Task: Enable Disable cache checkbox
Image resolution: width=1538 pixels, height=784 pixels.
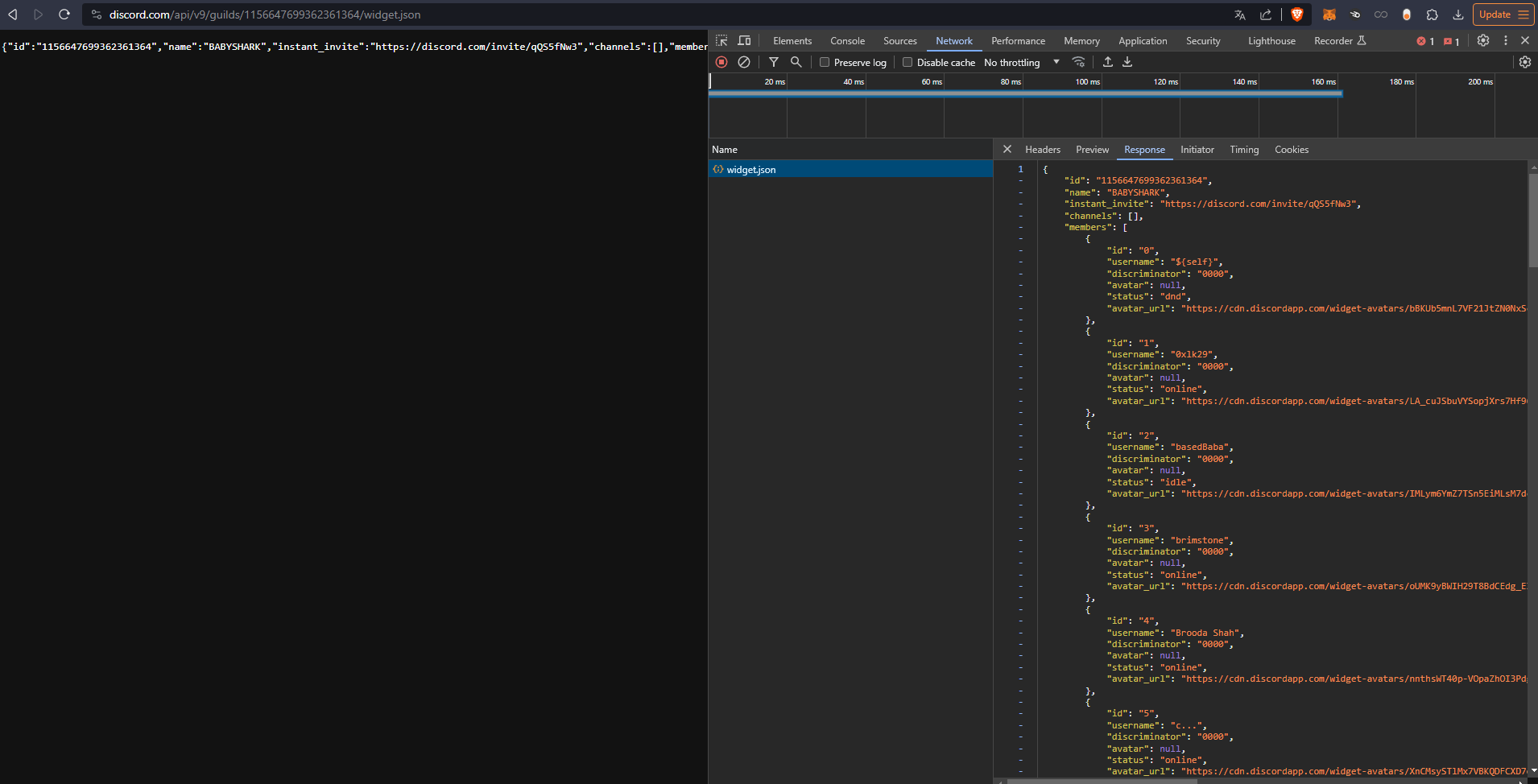Action: coord(908,62)
